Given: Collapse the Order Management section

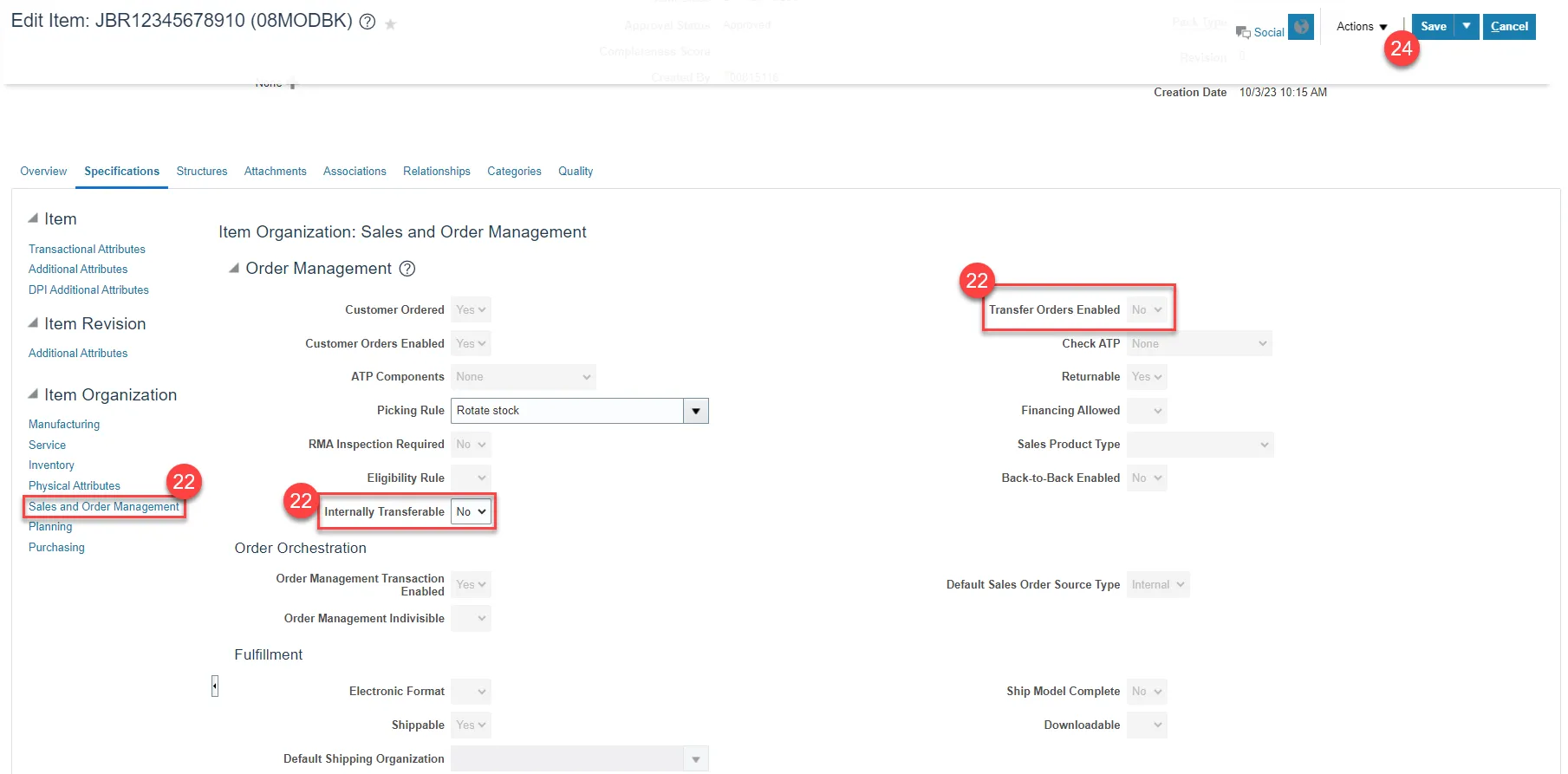Looking at the screenshot, I should pos(234,269).
